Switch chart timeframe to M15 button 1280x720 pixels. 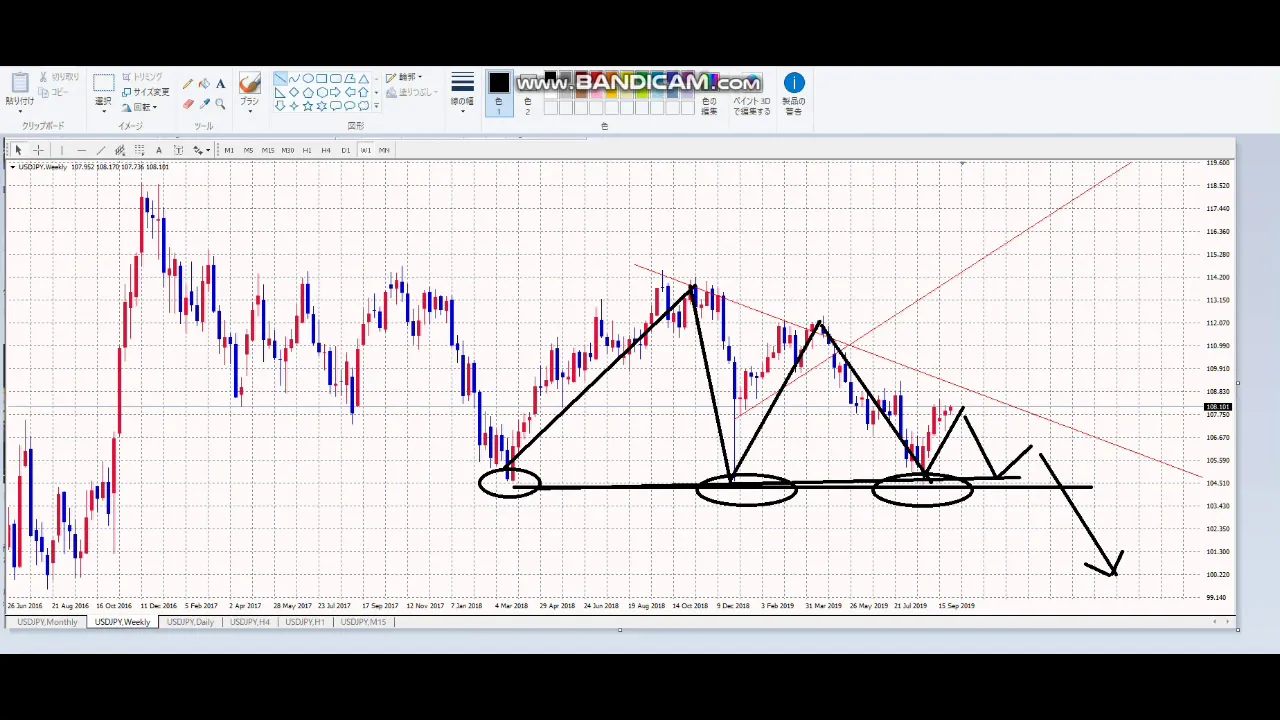click(268, 150)
